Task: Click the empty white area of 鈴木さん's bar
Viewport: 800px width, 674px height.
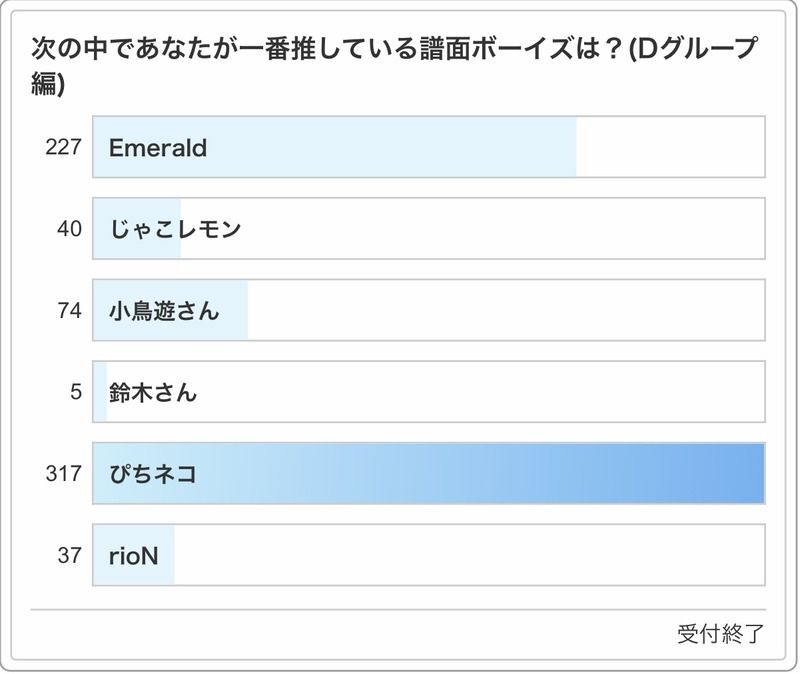Action: click(480, 392)
